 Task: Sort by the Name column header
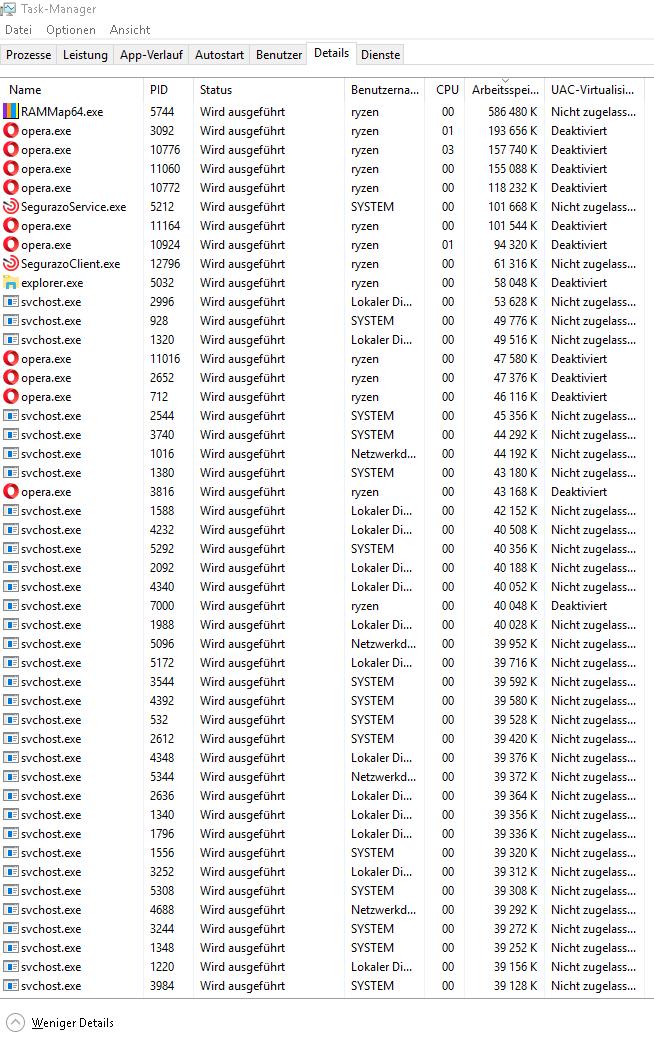pos(72,89)
